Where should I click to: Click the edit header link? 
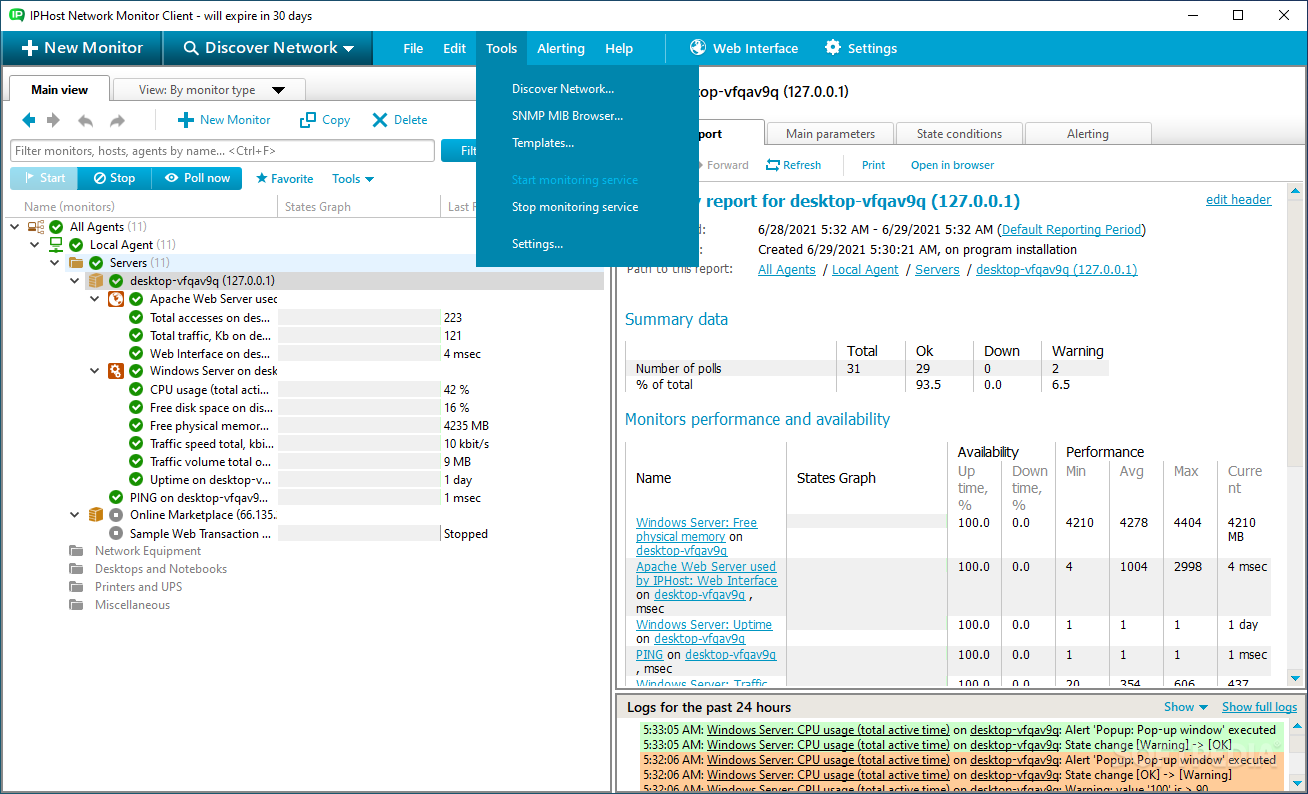1238,199
